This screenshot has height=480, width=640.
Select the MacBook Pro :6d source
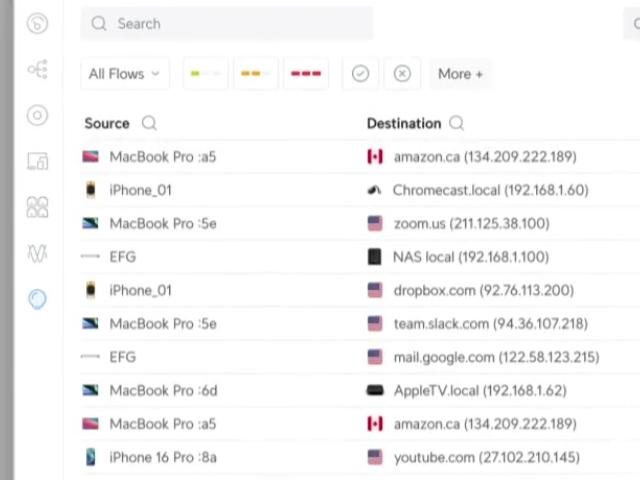point(163,391)
